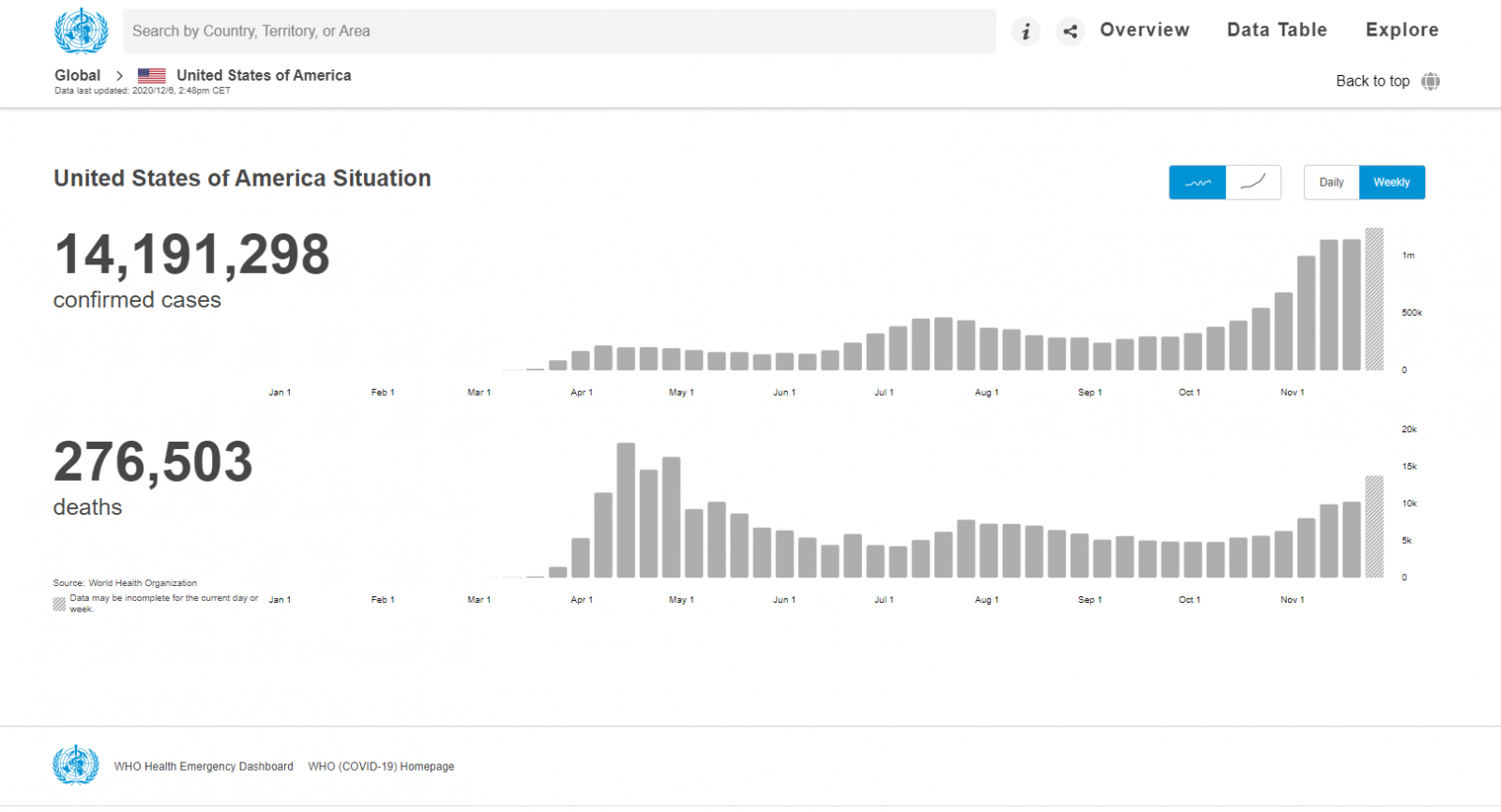Select the Weekly data interval
Image resolution: width=1501 pixels, height=812 pixels.
click(x=1391, y=183)
